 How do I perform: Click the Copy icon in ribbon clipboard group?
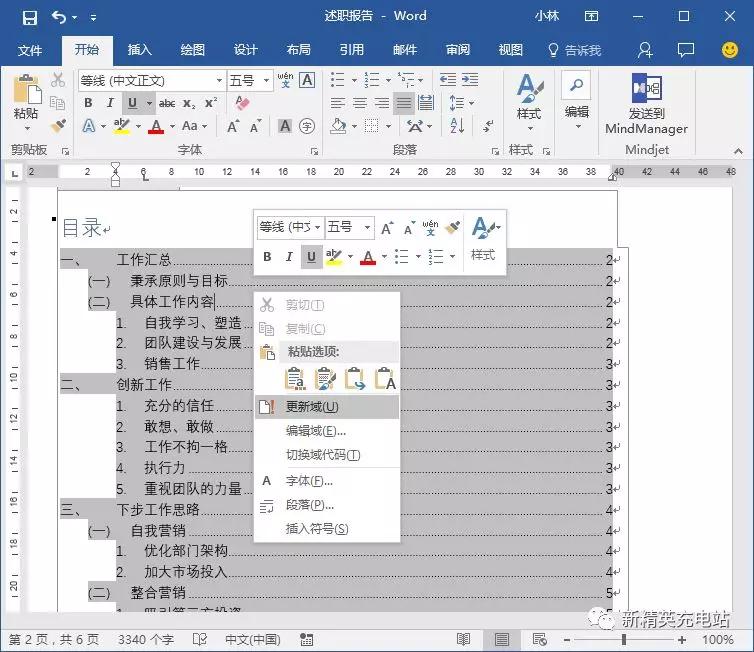[58, 103]
